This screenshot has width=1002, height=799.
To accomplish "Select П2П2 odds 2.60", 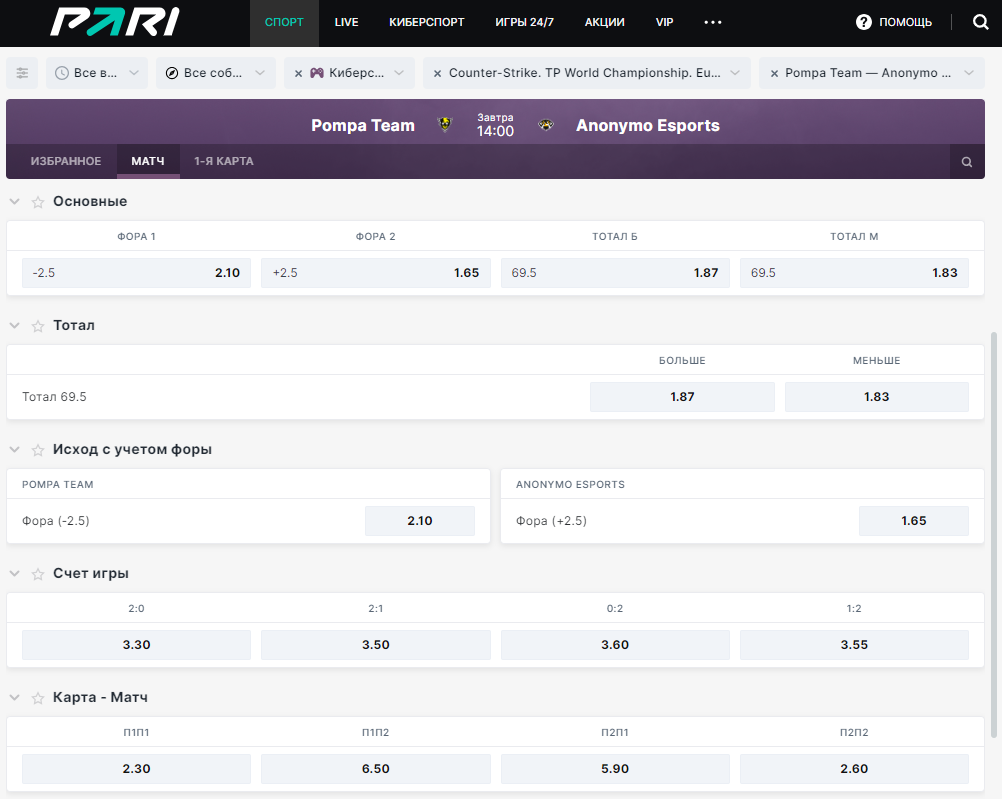I will pos(854,769).
